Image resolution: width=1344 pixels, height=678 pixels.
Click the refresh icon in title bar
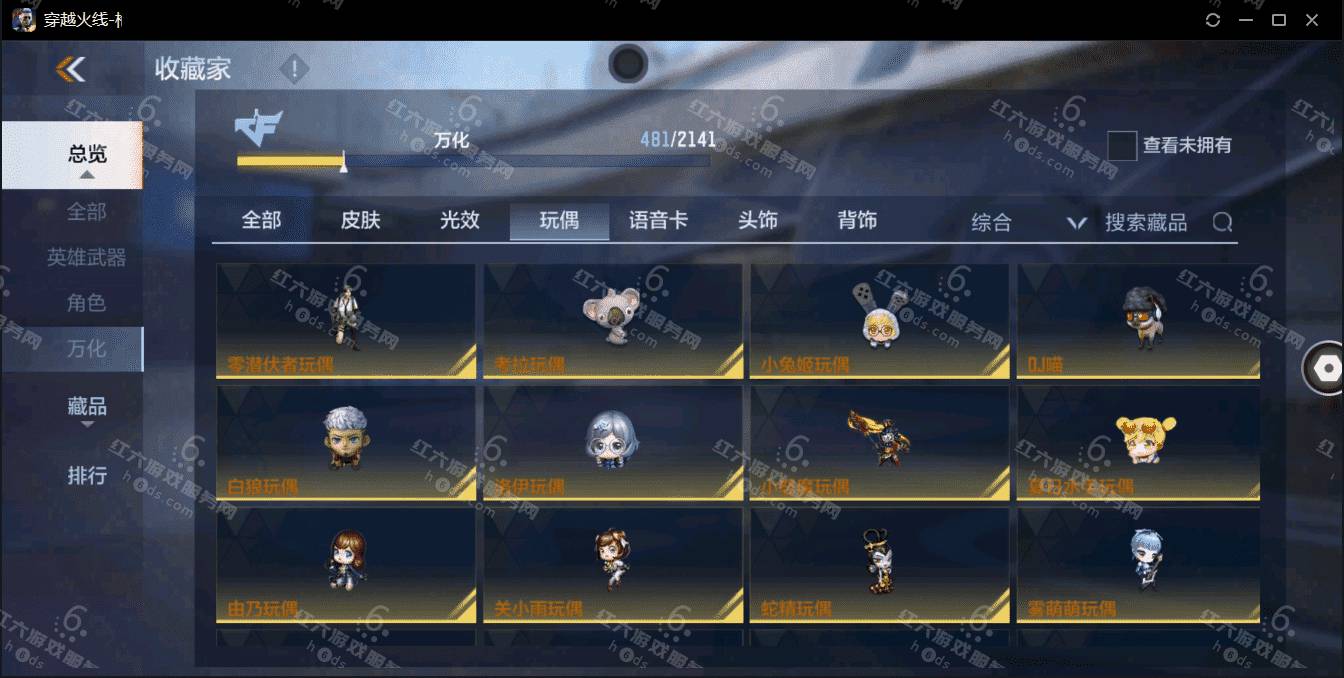coord(1213,20)
